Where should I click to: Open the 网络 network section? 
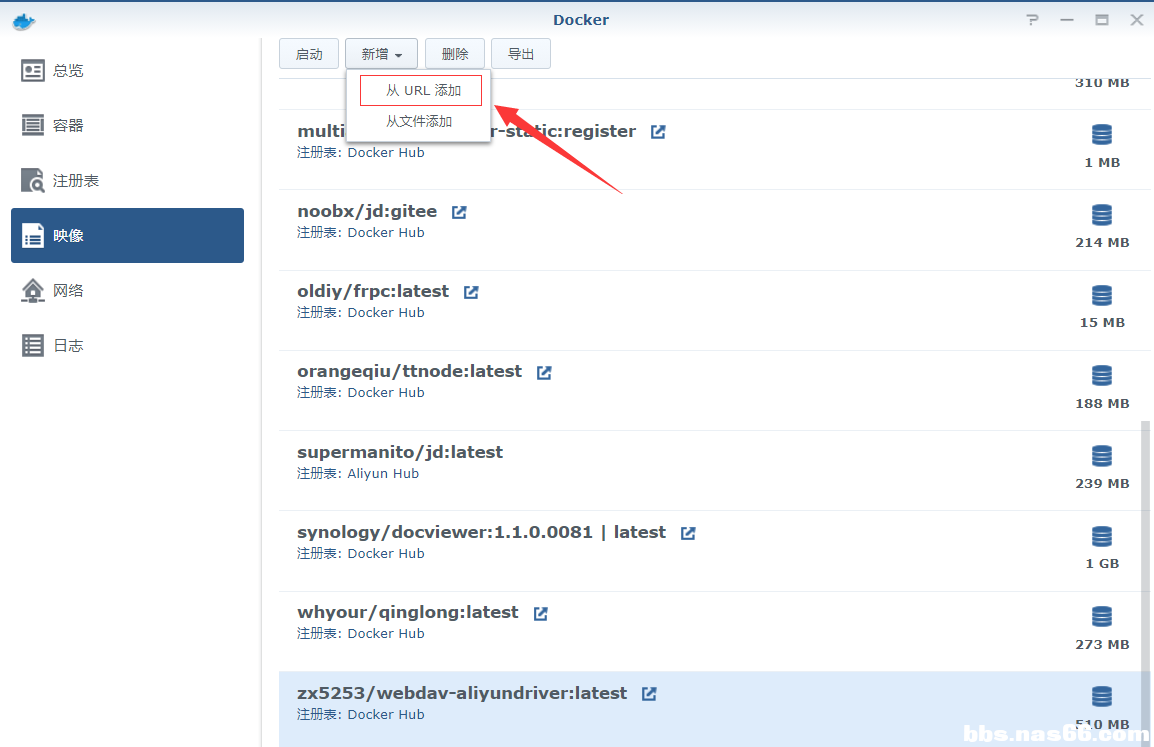coord(127,291)
